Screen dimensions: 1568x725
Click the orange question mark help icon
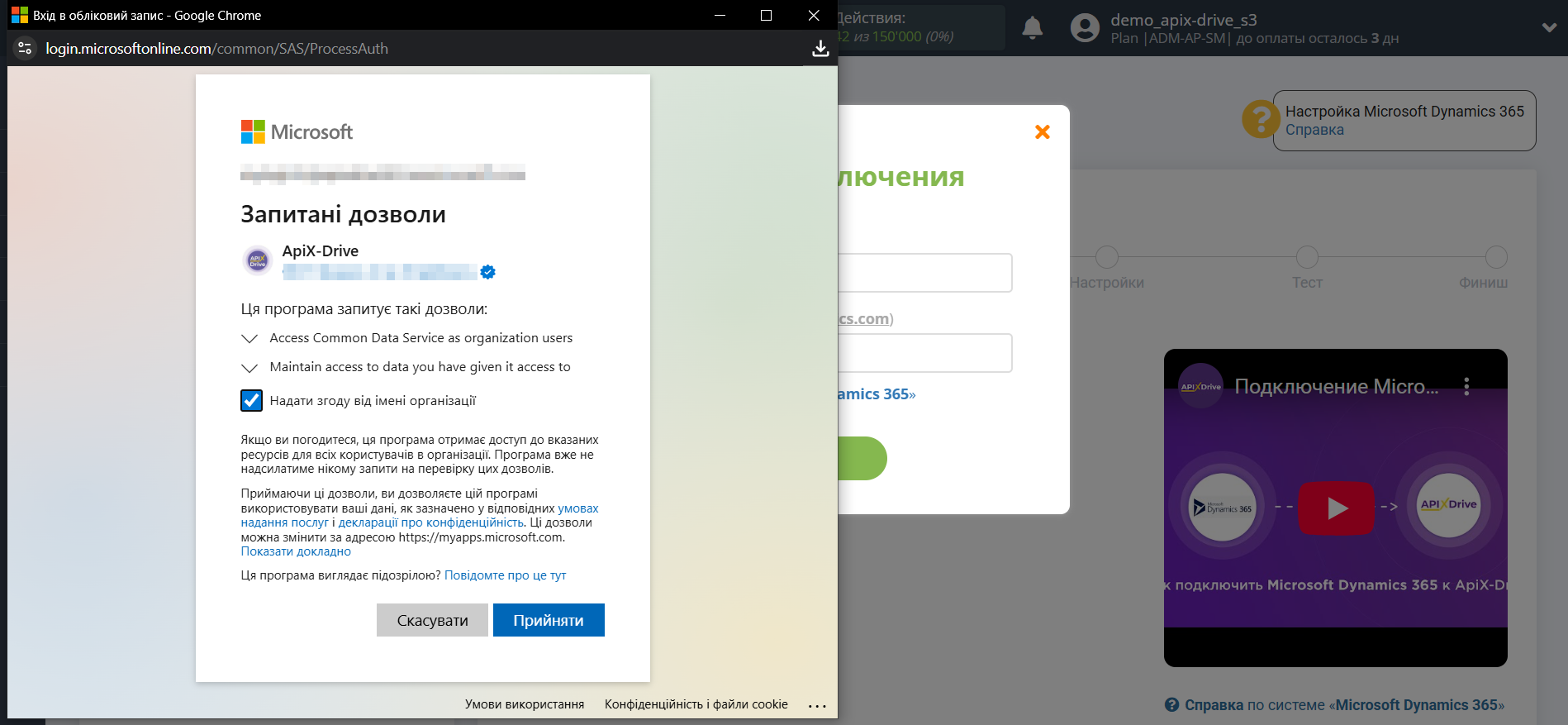pyautogui.click(x=1261, y=120)
